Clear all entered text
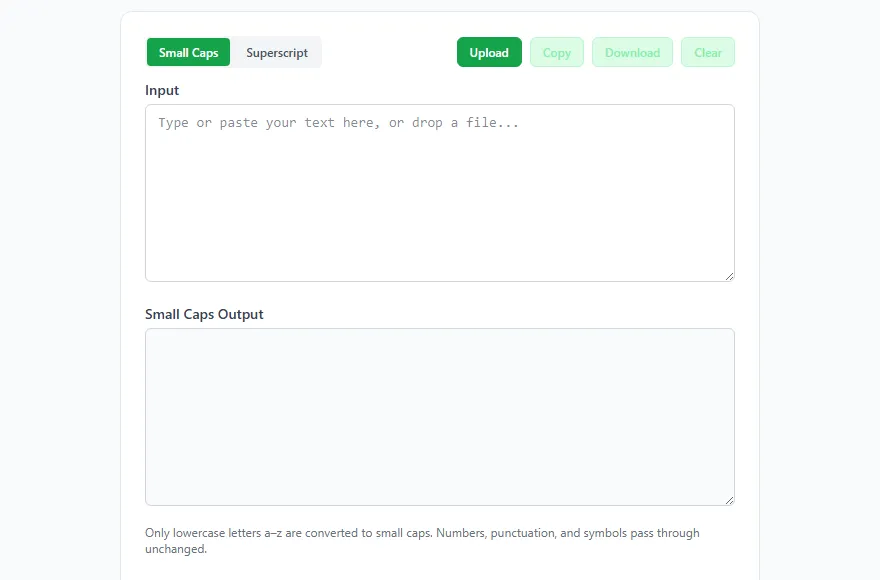The image size is (880, 580). tap(708, 53)
